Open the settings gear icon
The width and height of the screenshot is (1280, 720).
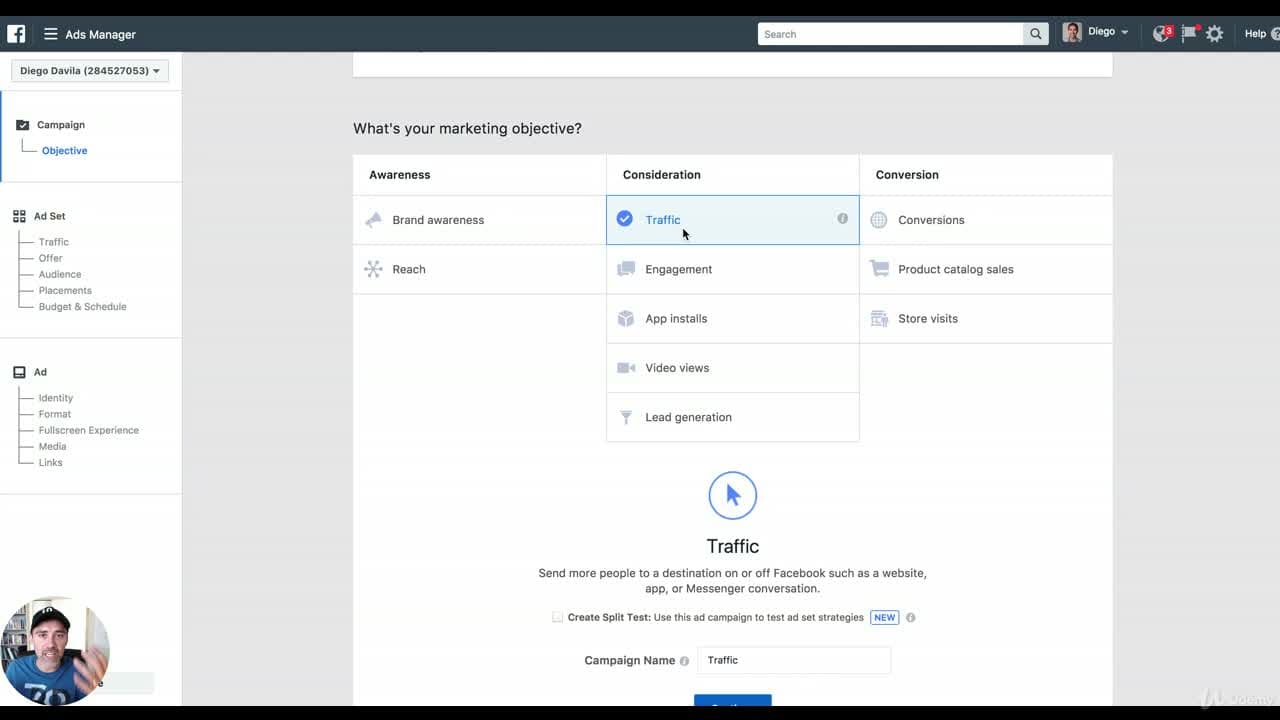tap(1214, 34)
